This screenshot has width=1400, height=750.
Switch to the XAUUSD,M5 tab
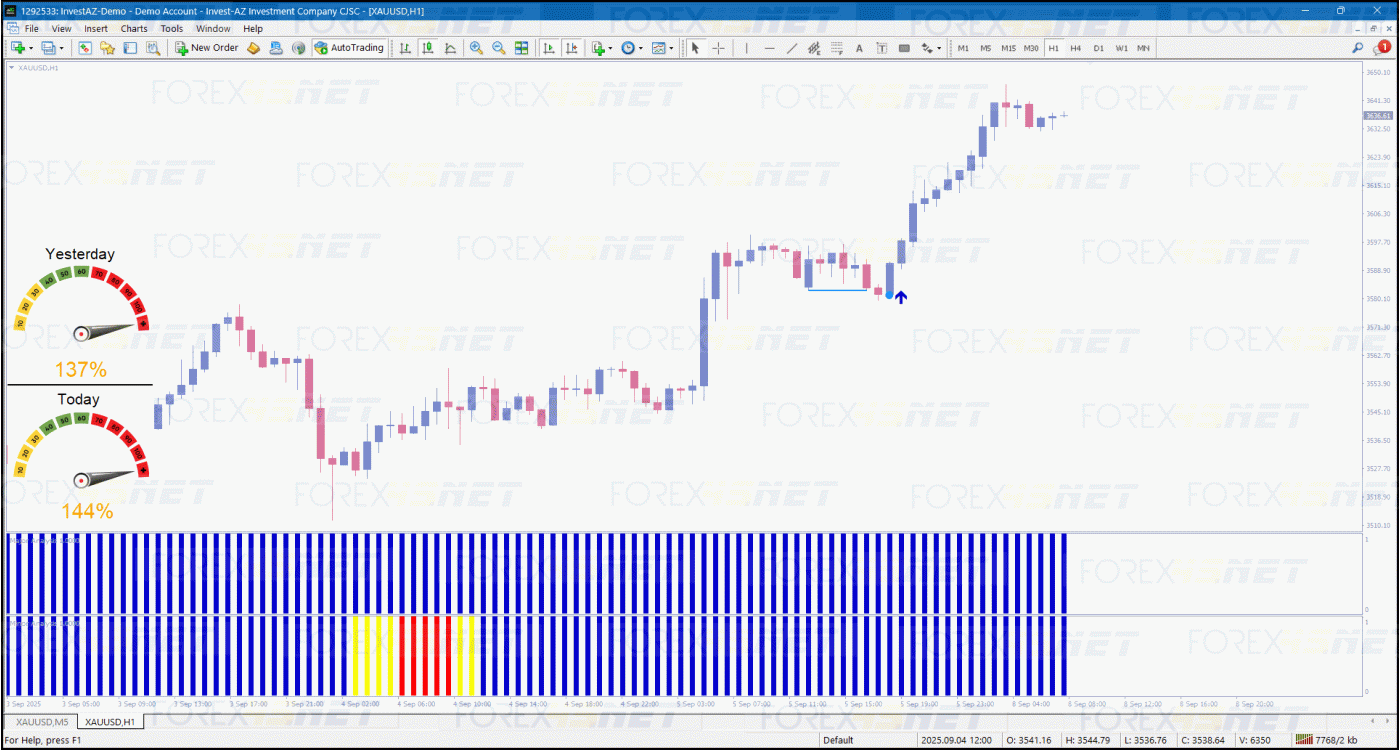42,721
